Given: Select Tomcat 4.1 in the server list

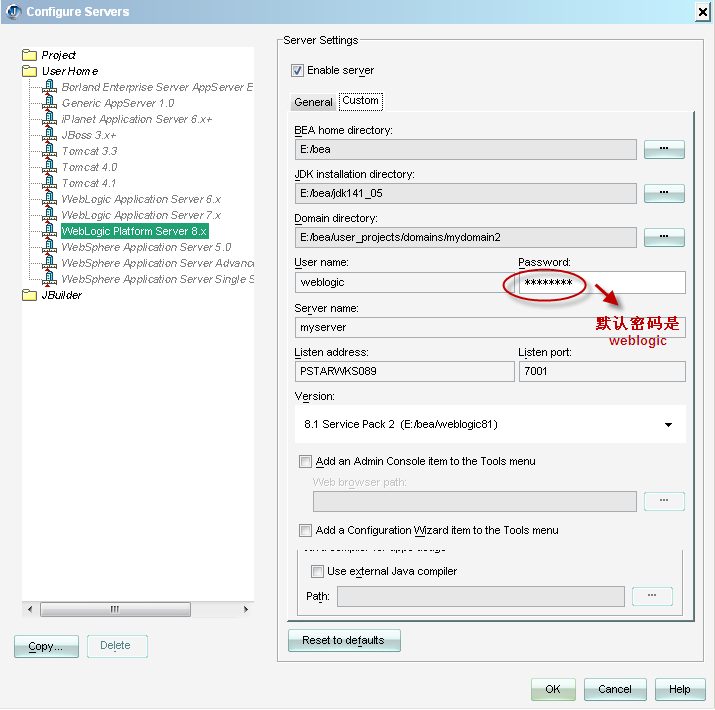Looking at the screenshot, I should 89,183.
